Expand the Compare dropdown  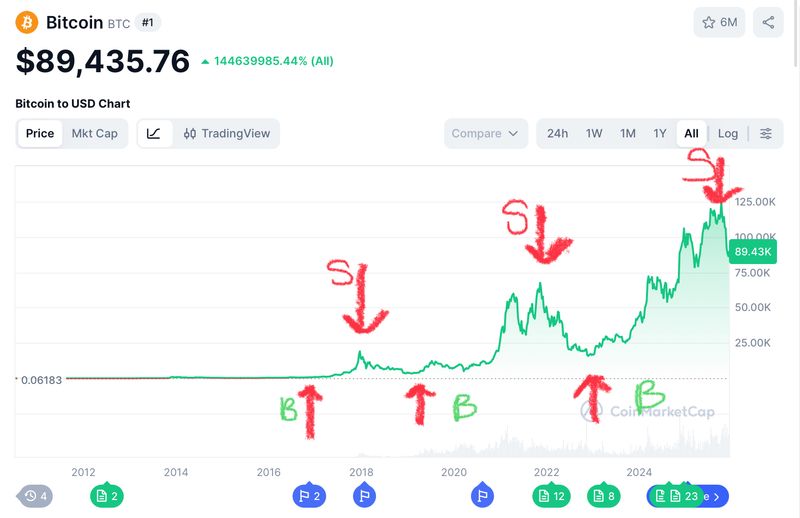tap(485, 133)
